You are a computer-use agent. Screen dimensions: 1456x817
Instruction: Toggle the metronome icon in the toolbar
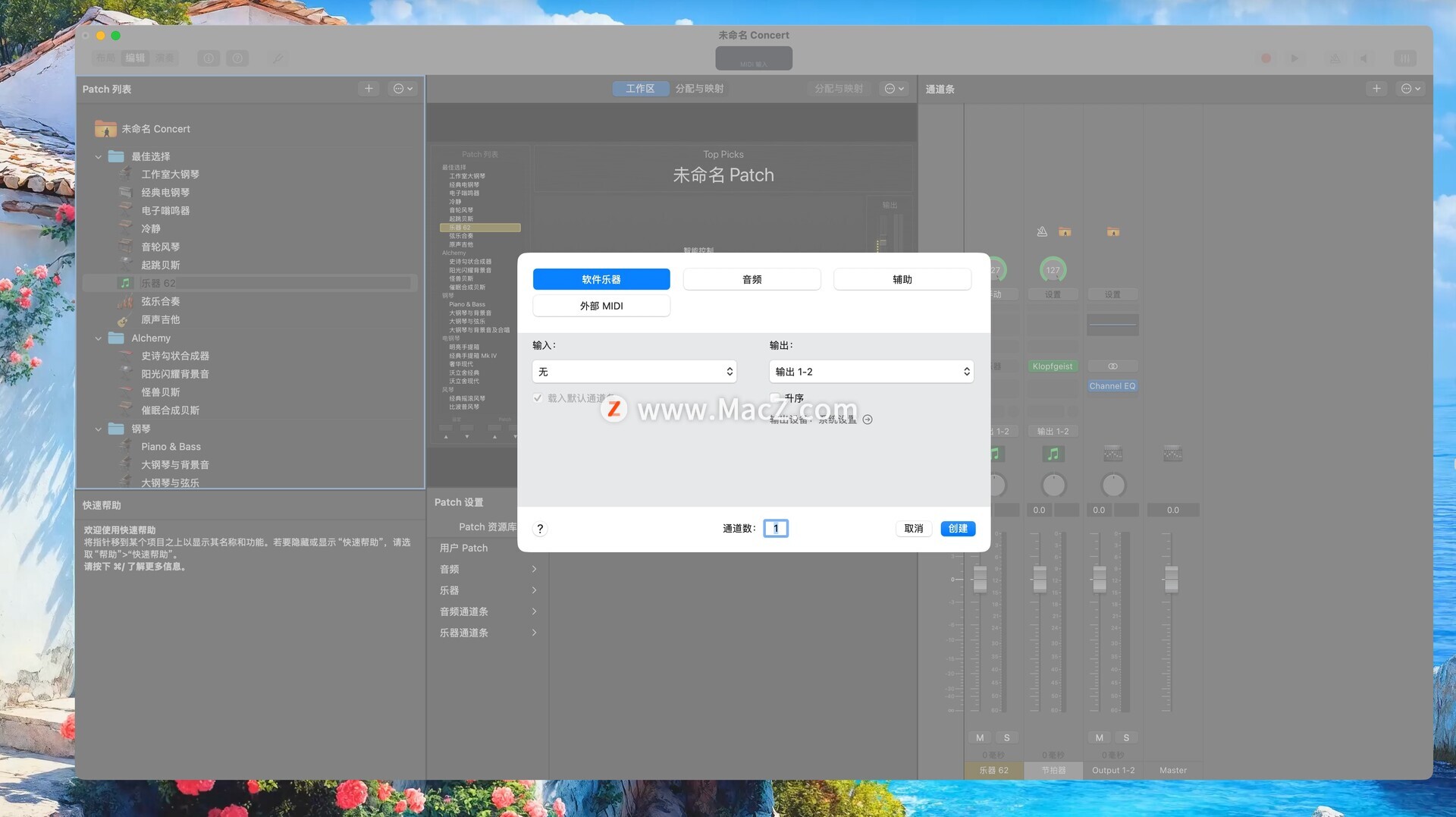[1335, 58]
